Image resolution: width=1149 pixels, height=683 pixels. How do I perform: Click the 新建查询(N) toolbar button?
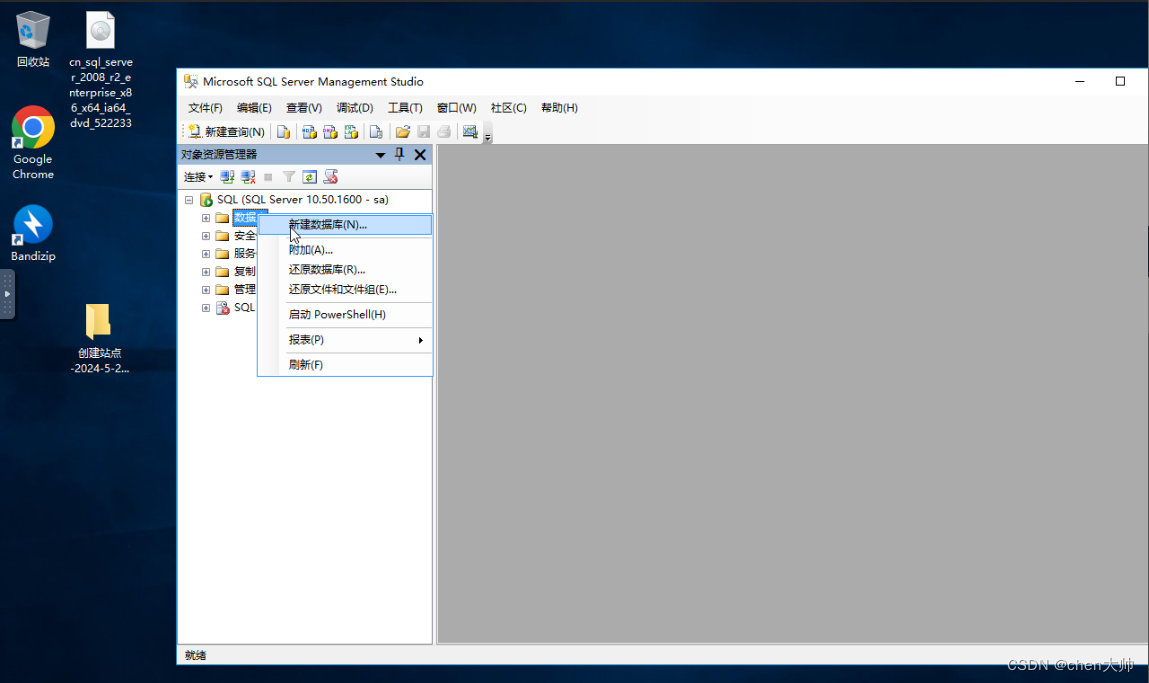226,132
